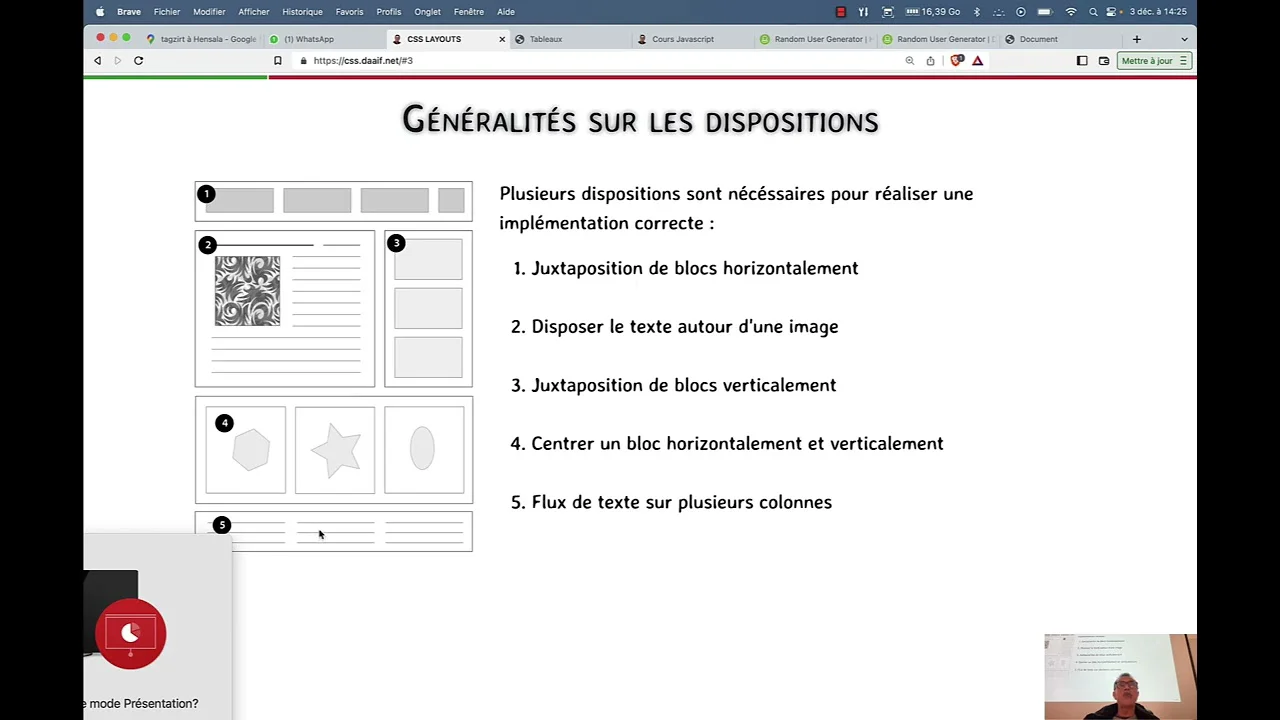The image size is (1280, 720).
Task: Open the Historique menu
Action: pos(302,12)
